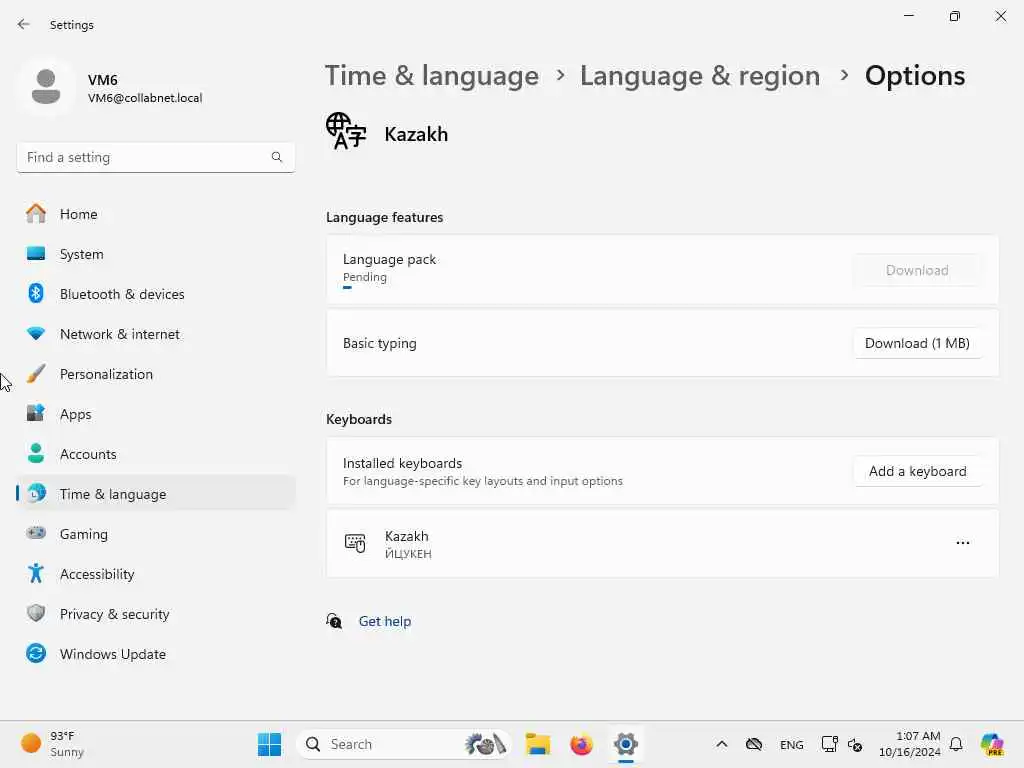Go back to Language & region breadcrumb
The height and width of the screenshot is (768, 1024).
[700, 76]
